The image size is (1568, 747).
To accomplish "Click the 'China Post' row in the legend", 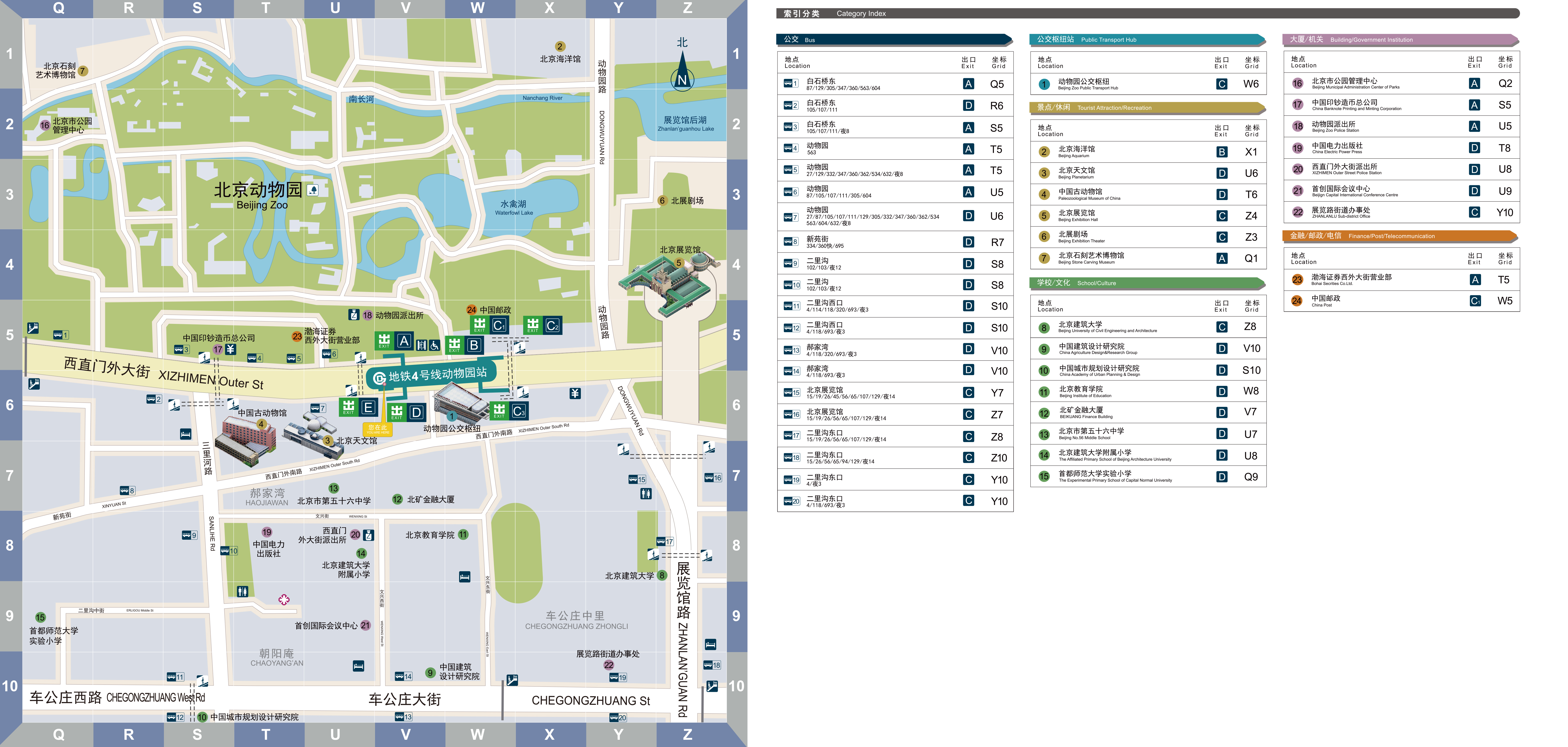I will 1401,301.
